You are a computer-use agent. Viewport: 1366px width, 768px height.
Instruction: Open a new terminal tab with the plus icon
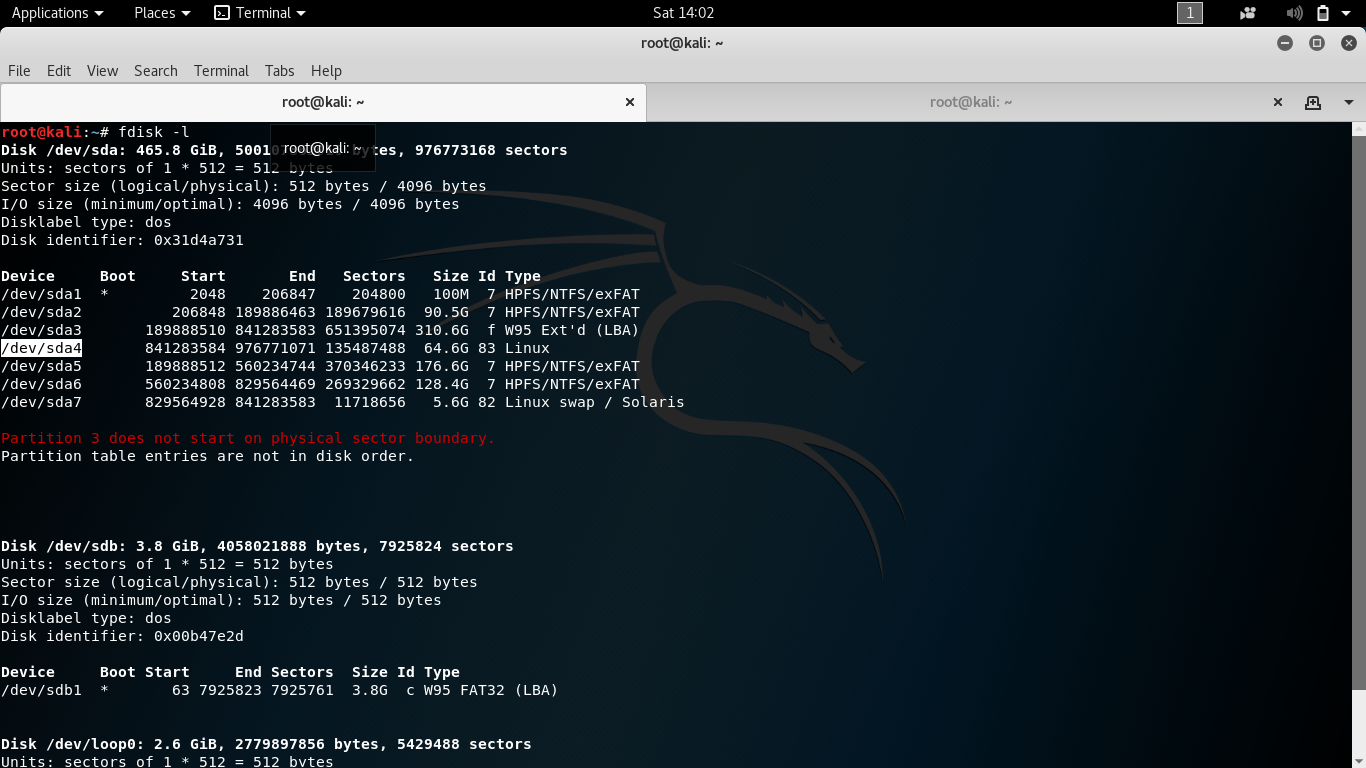[1313, 101]
